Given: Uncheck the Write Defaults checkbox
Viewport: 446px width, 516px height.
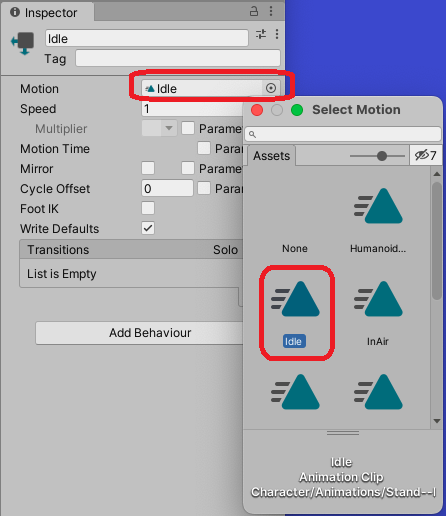Looking at the screenshot, I should tap(148, 228).
